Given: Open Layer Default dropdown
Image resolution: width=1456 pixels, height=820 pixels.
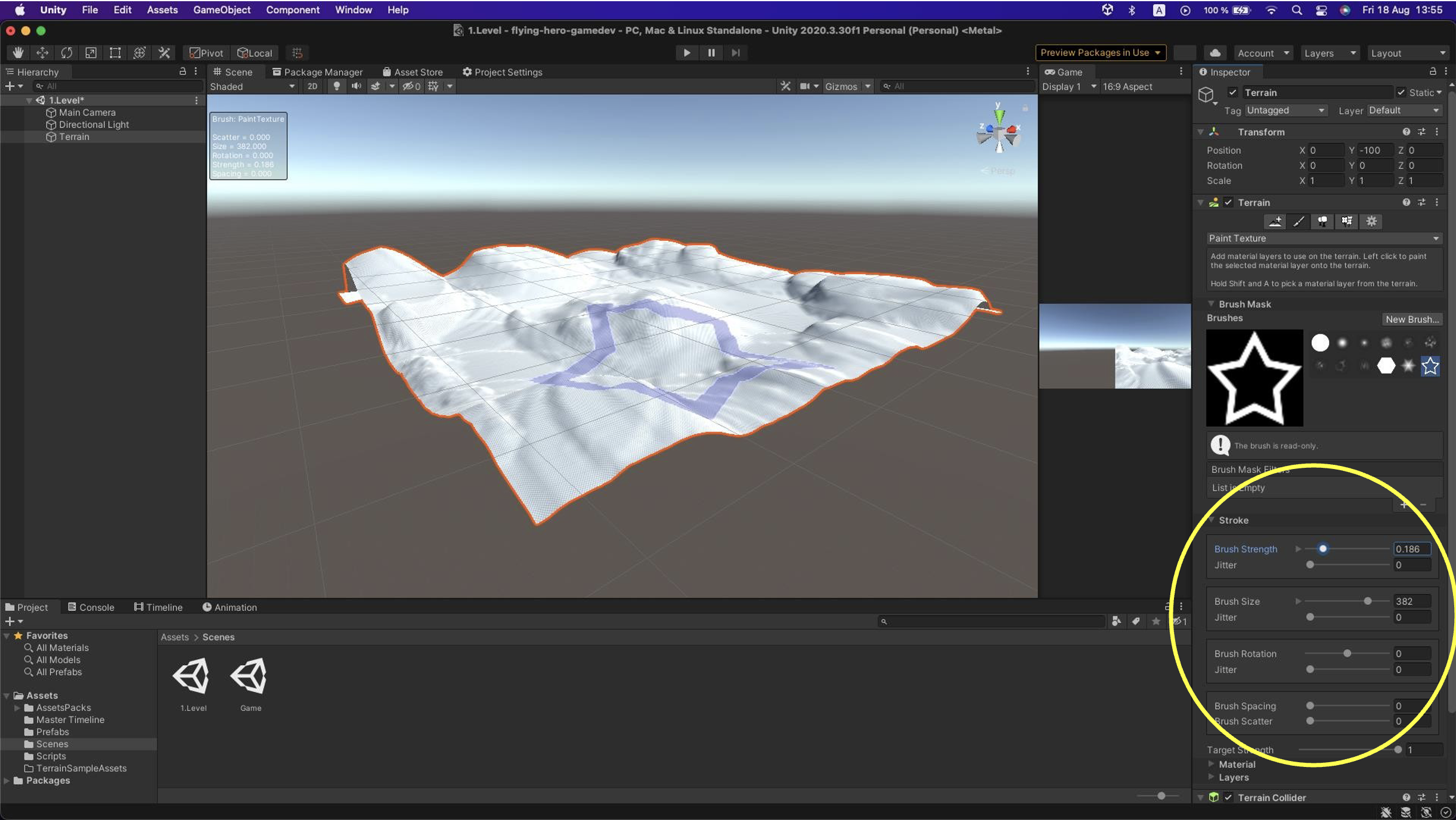Looking at the screenshot, I should [1404, 110].
